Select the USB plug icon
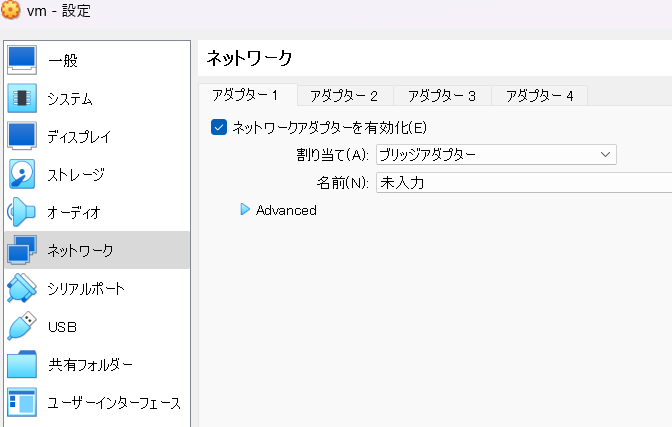This screenshot has width=672, height=427. [x=21, y=326]
